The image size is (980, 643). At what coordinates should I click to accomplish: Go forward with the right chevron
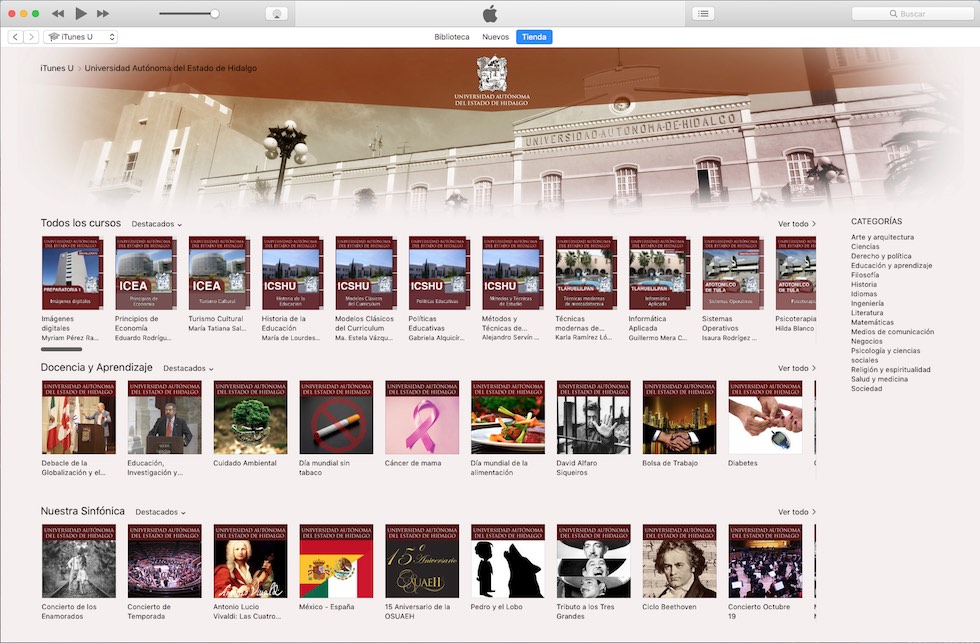click(x=31, y=37)
